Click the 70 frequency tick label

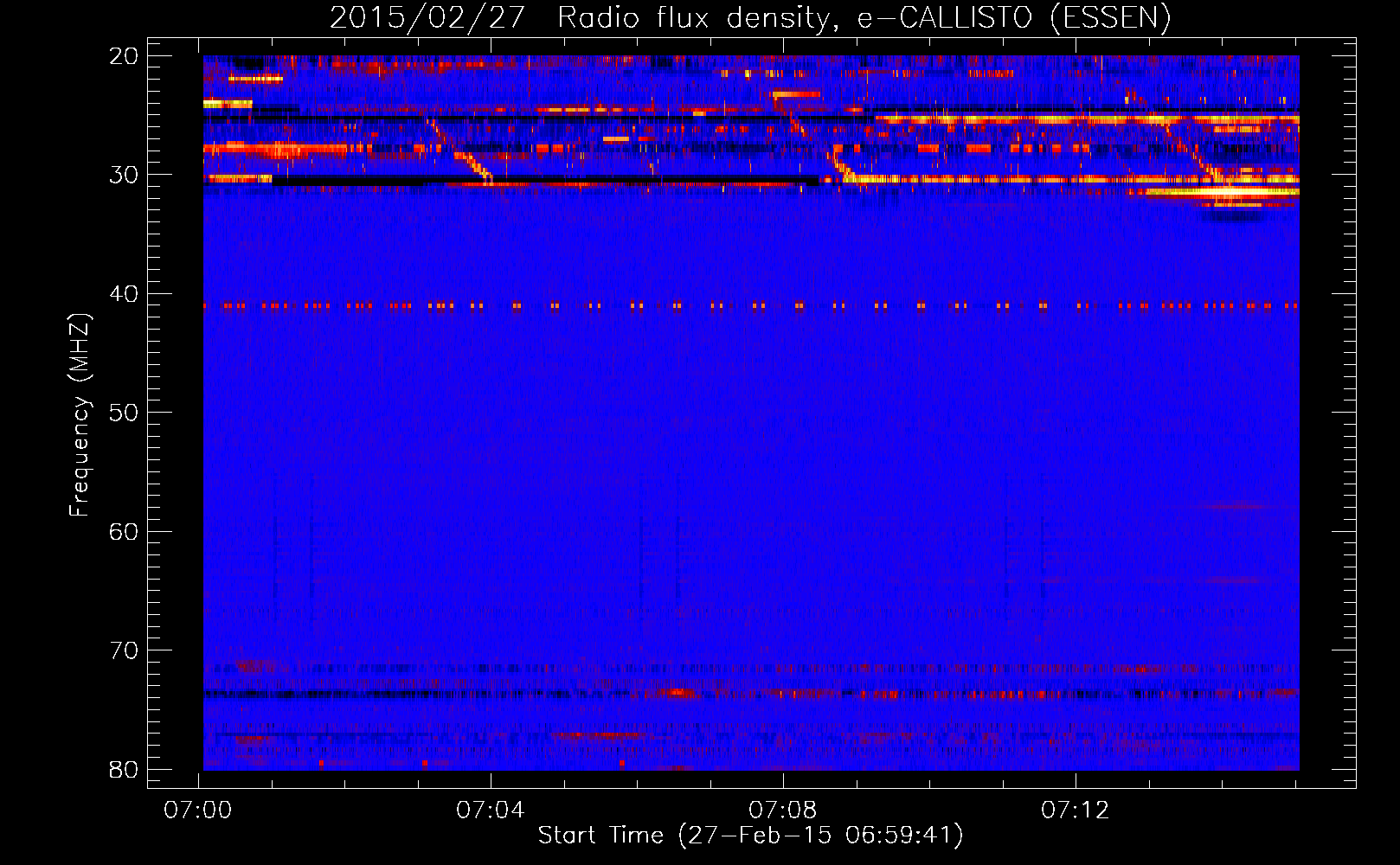click(124, 650)
